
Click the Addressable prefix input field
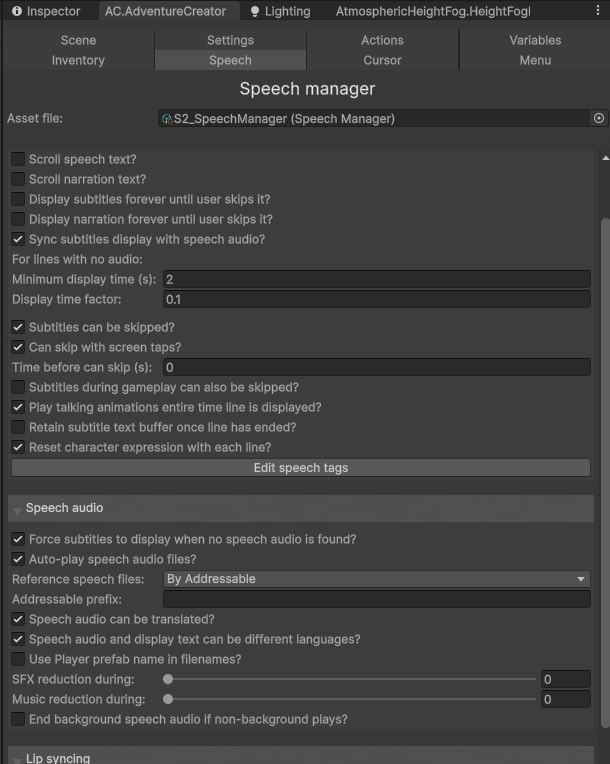[x=376, y=599]
